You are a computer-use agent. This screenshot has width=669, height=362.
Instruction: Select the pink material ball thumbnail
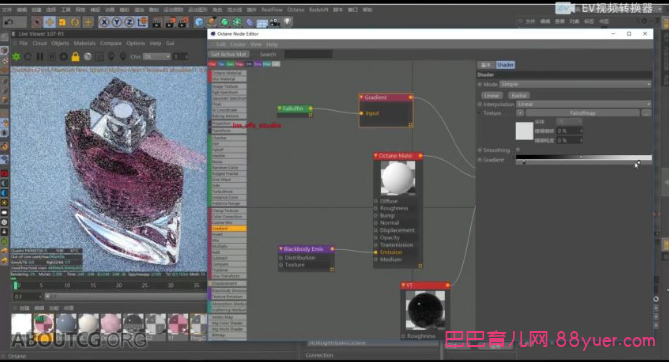pos(111,324)
